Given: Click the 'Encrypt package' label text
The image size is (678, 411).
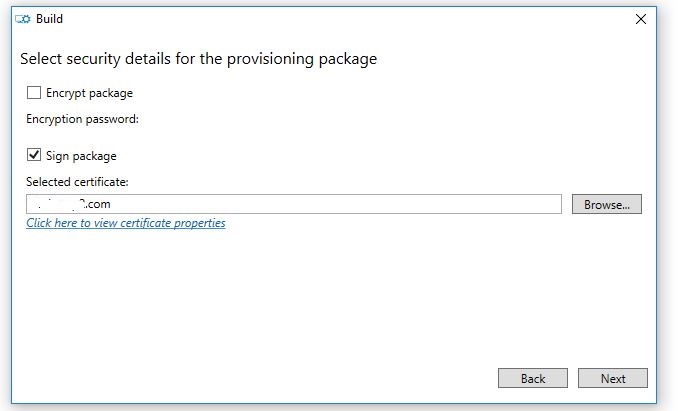Looking at the screenshot, I should 89,93.
